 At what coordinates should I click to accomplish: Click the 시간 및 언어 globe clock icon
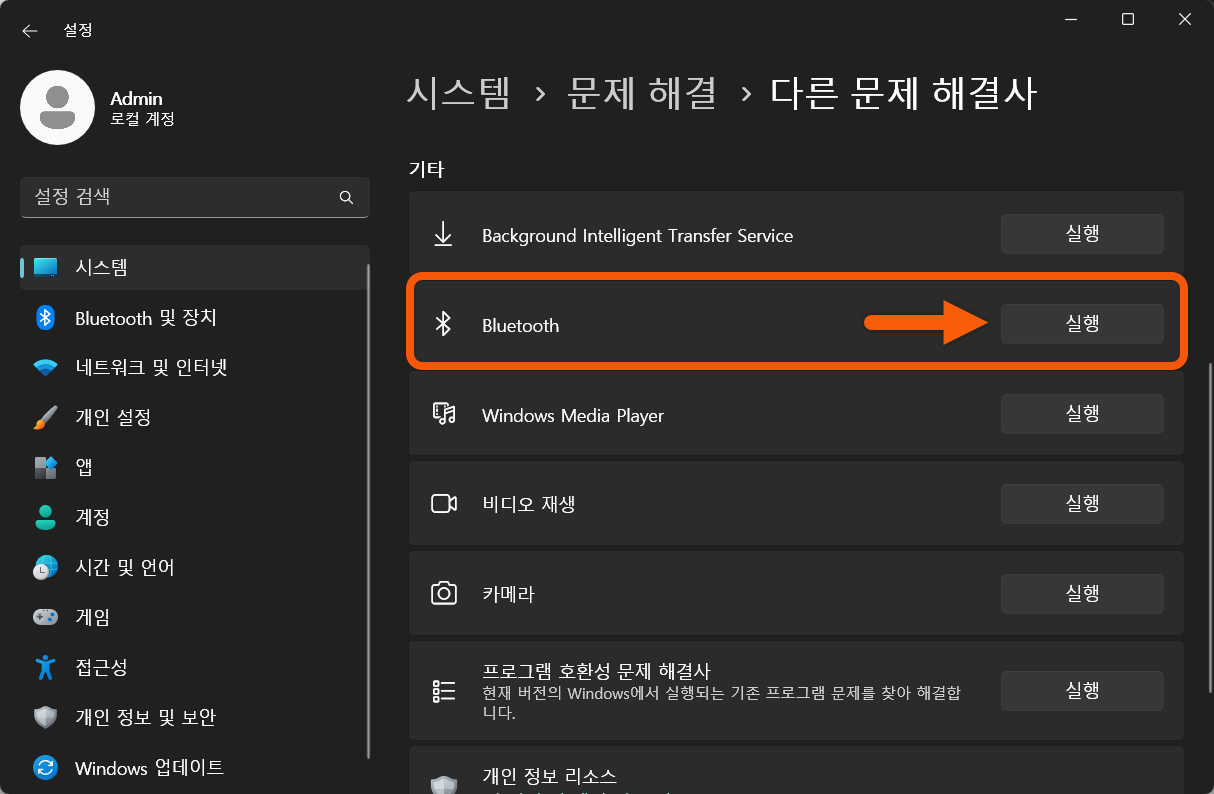pos(45,567)
